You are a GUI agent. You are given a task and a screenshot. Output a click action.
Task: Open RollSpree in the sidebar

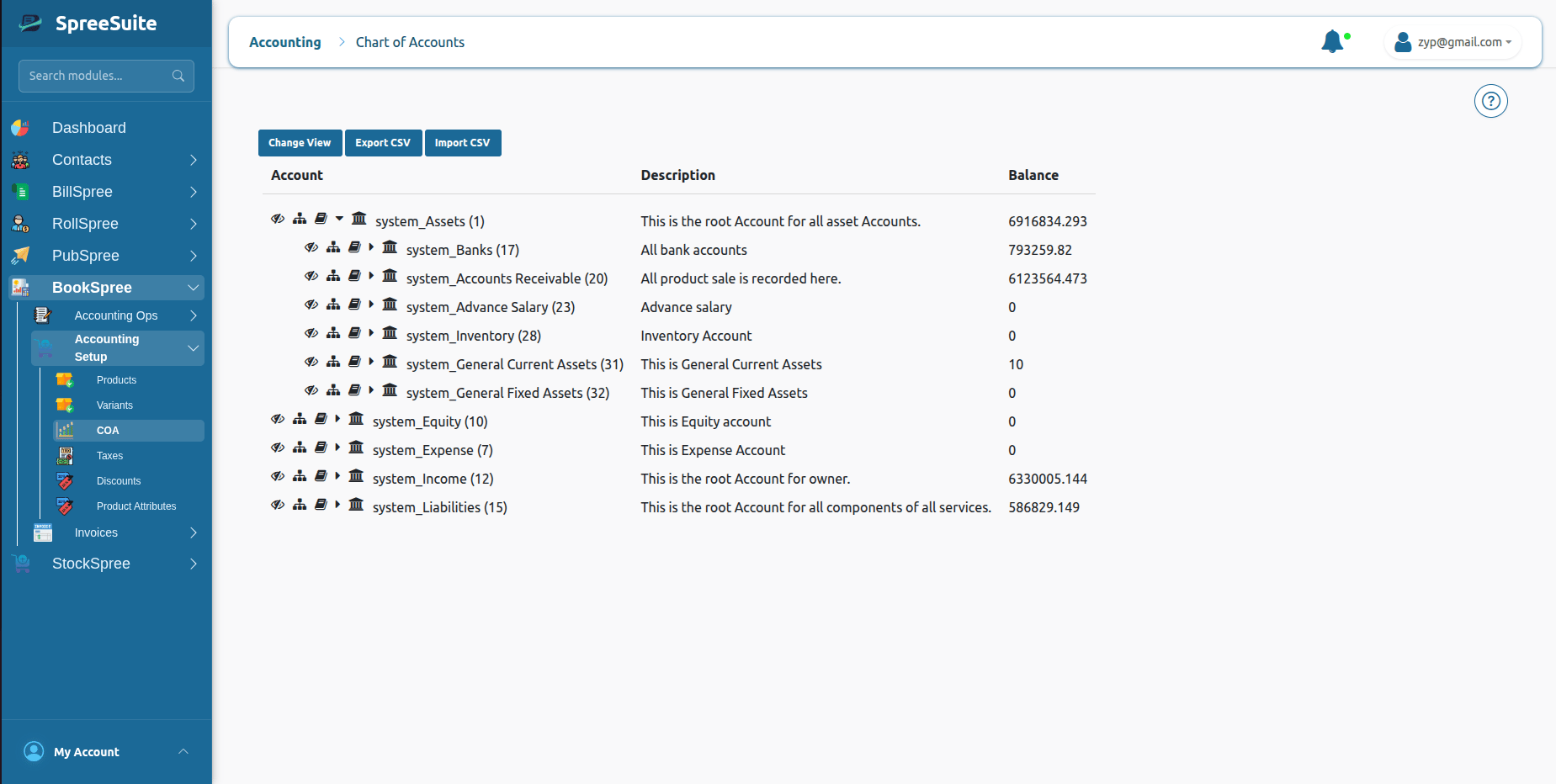click(x=106, y=224)
